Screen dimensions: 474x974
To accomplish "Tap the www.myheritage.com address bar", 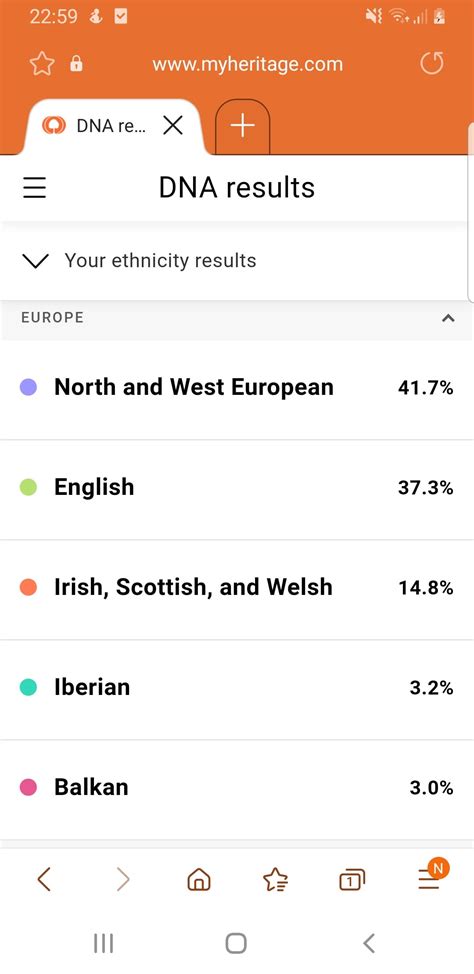I will [x=247, y=64].
